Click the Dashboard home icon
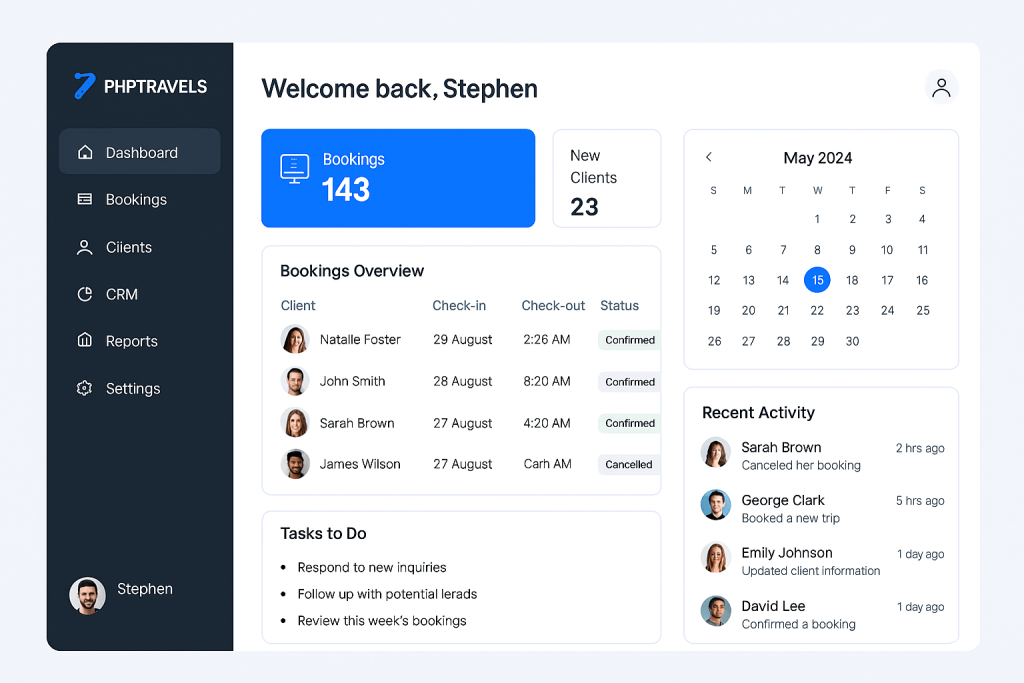 85,152
